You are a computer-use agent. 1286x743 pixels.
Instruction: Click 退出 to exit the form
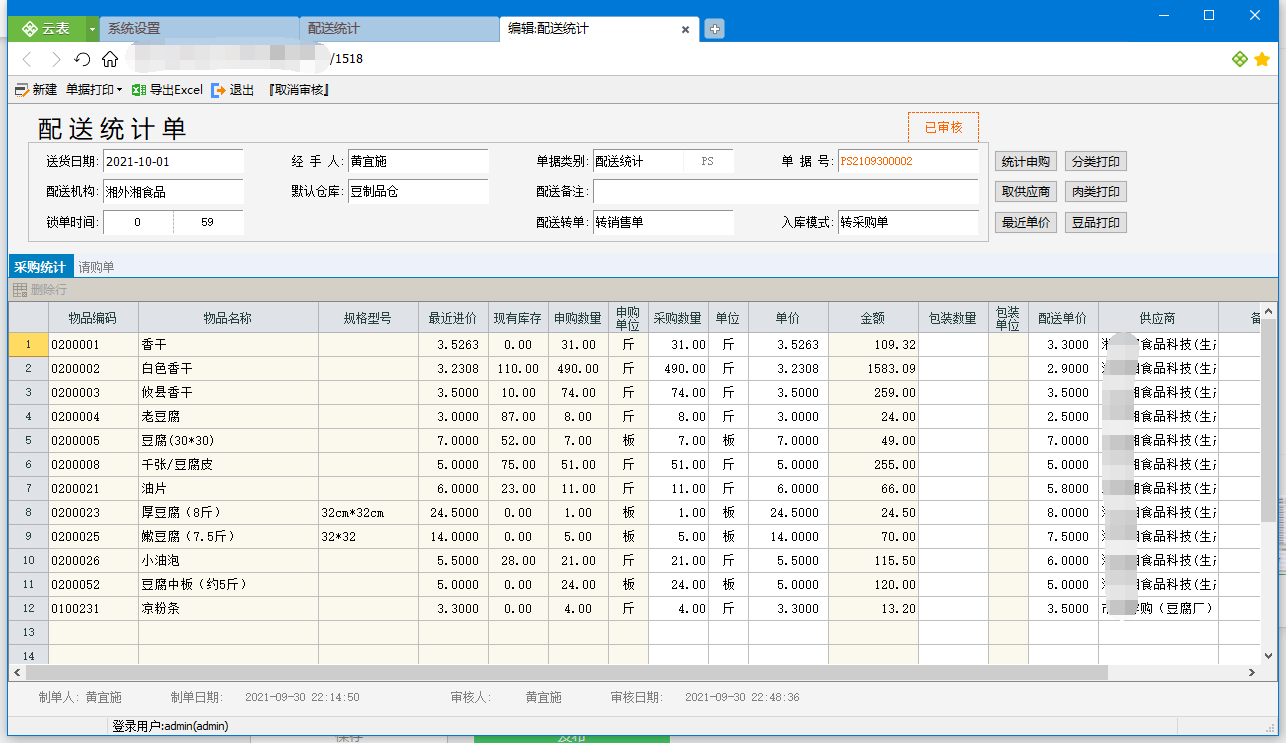click(234, 90)
